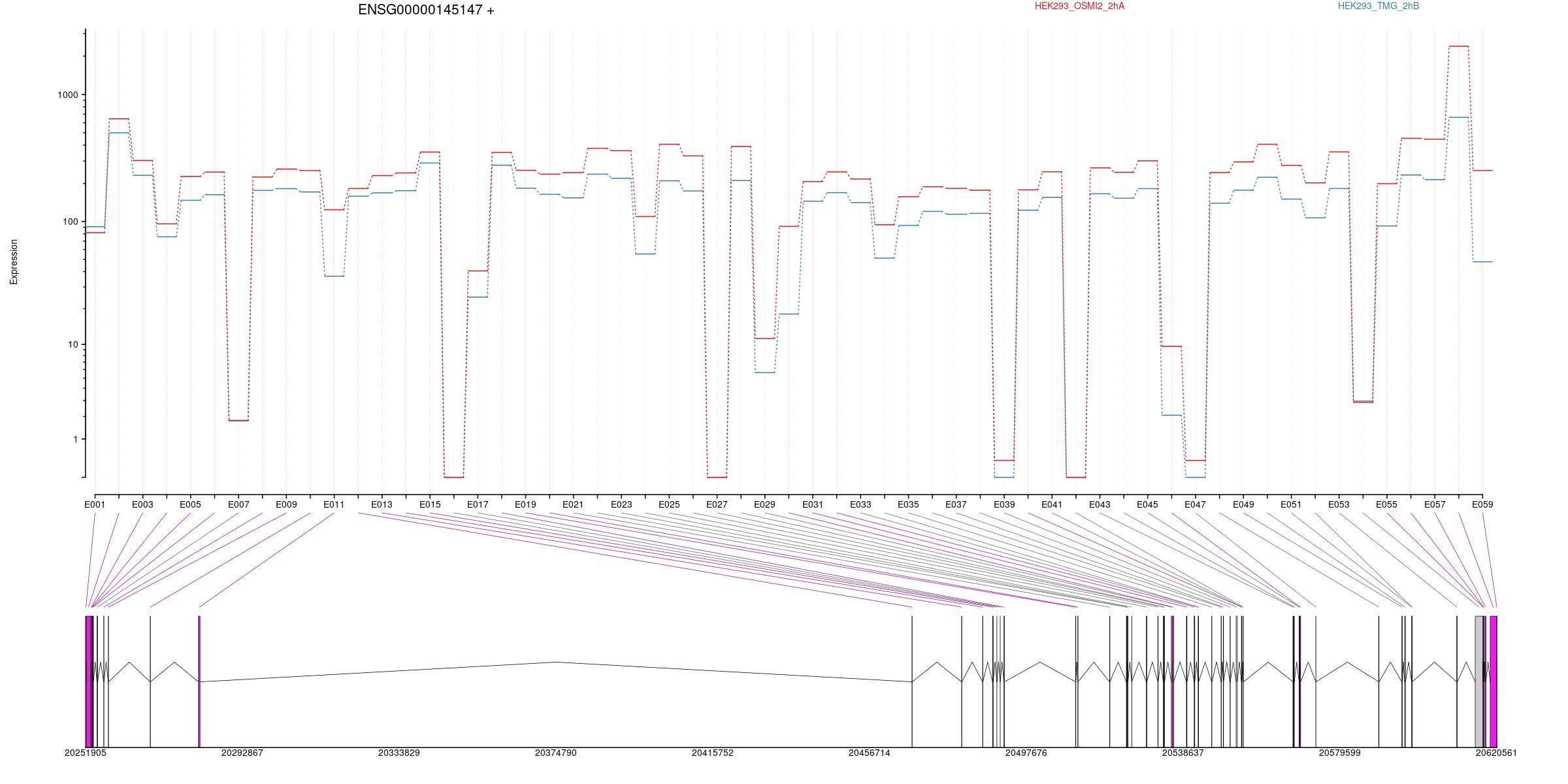Click the exon label E033

860,504
